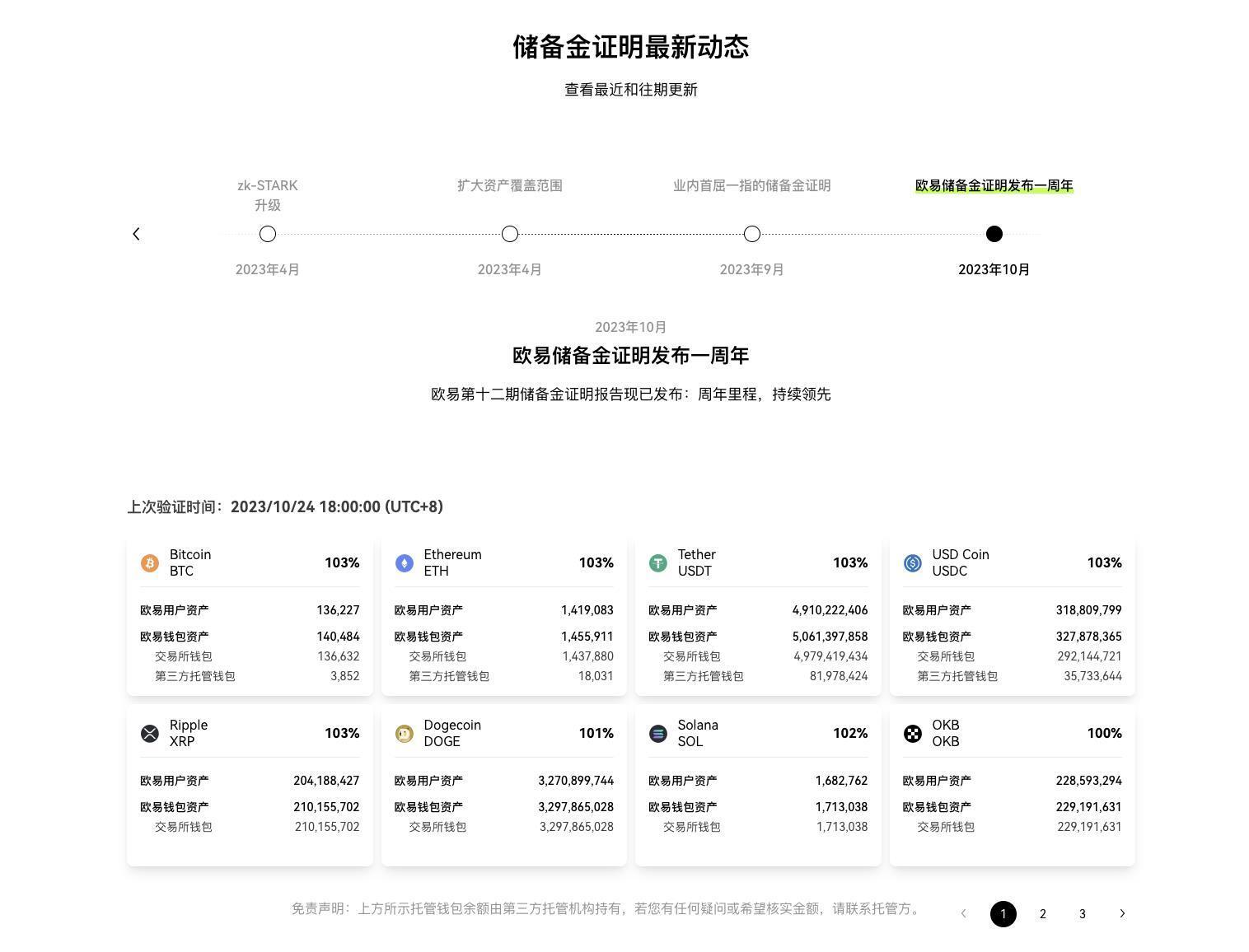1249x952 pixels.
Task: Click the Solana SOL coin icon
Action: pos(657,734)
